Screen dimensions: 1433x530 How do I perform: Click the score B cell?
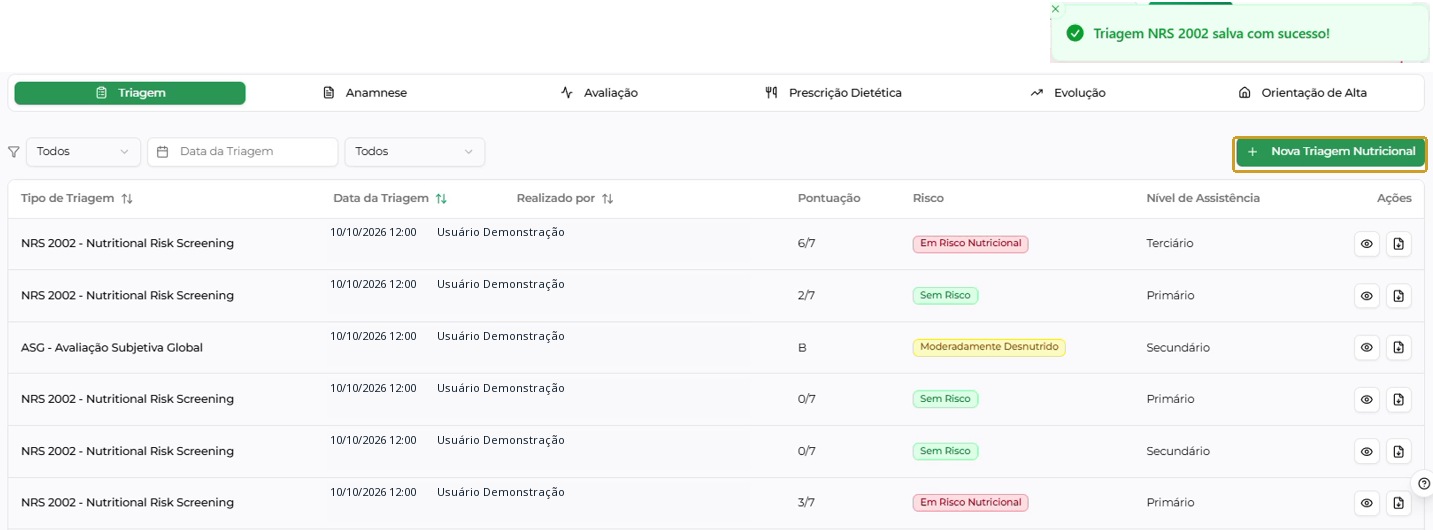coord(802,348)
